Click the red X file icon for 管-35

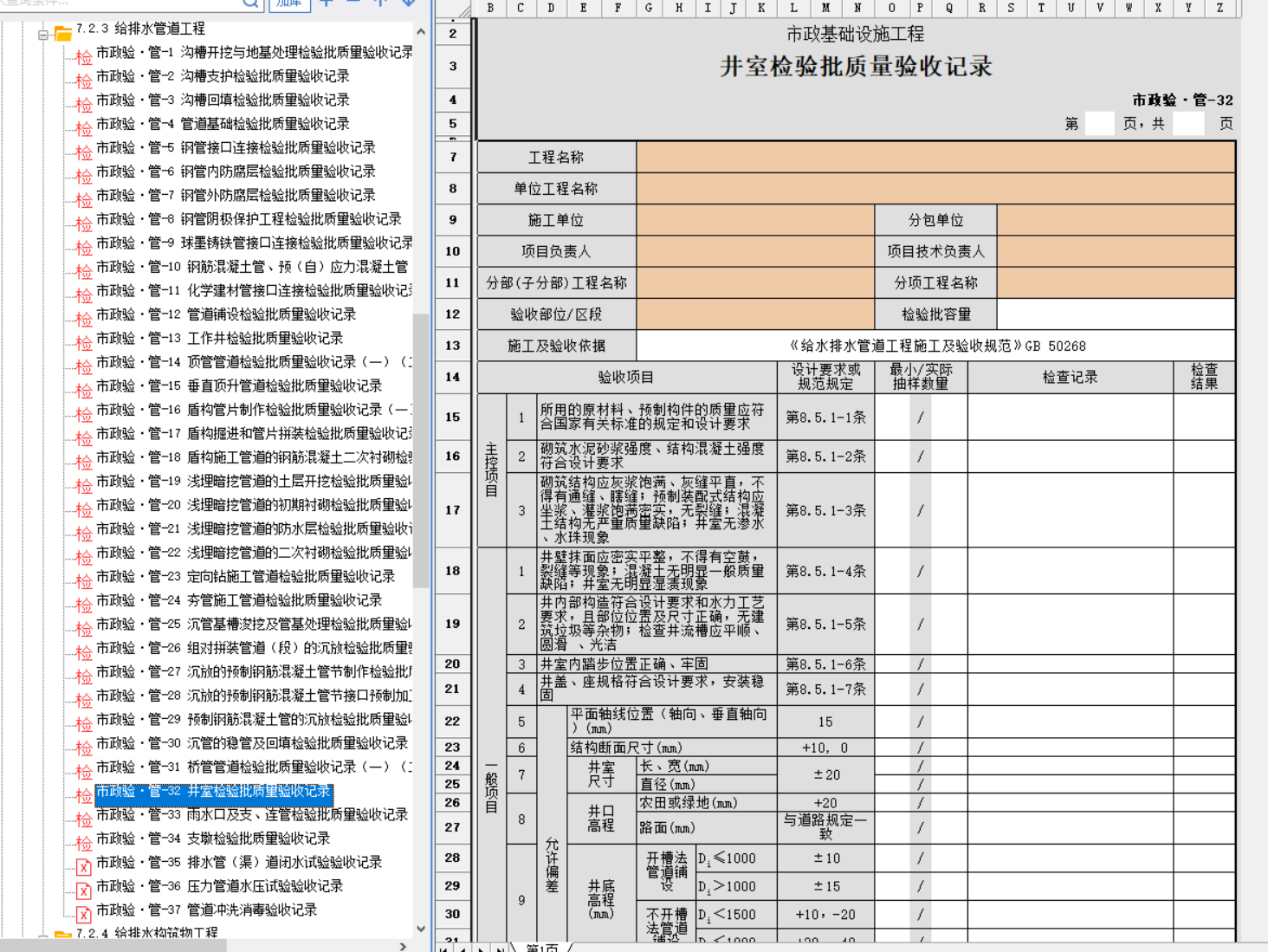click(83, 866)
